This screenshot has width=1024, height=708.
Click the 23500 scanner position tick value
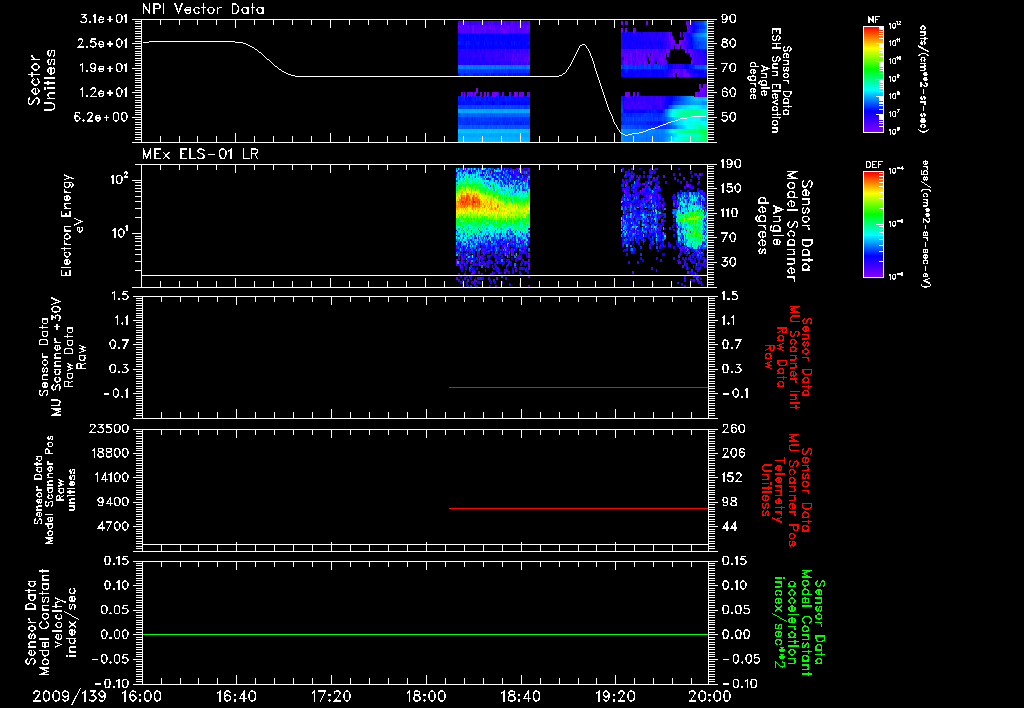[x=108, y=428]
